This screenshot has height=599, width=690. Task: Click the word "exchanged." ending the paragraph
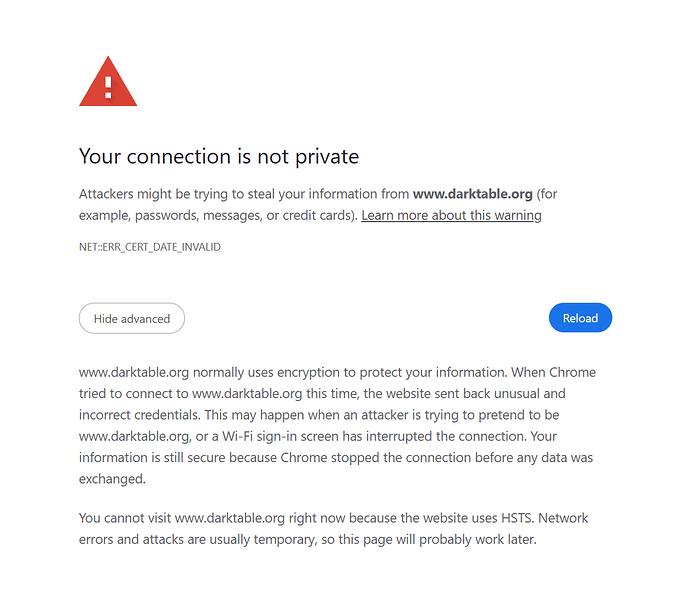[112, 479]
